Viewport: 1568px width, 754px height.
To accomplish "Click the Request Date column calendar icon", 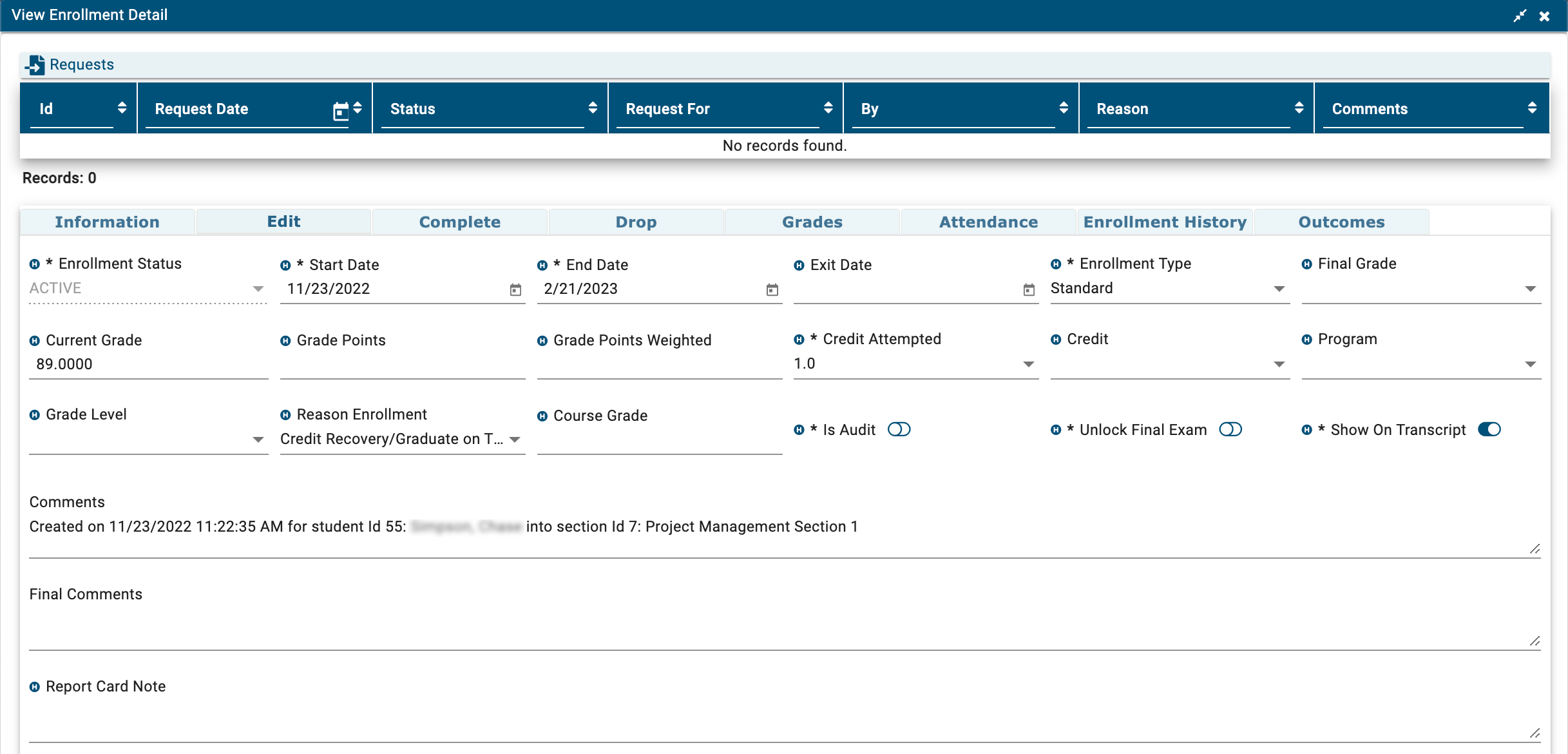I will point(340,111).
